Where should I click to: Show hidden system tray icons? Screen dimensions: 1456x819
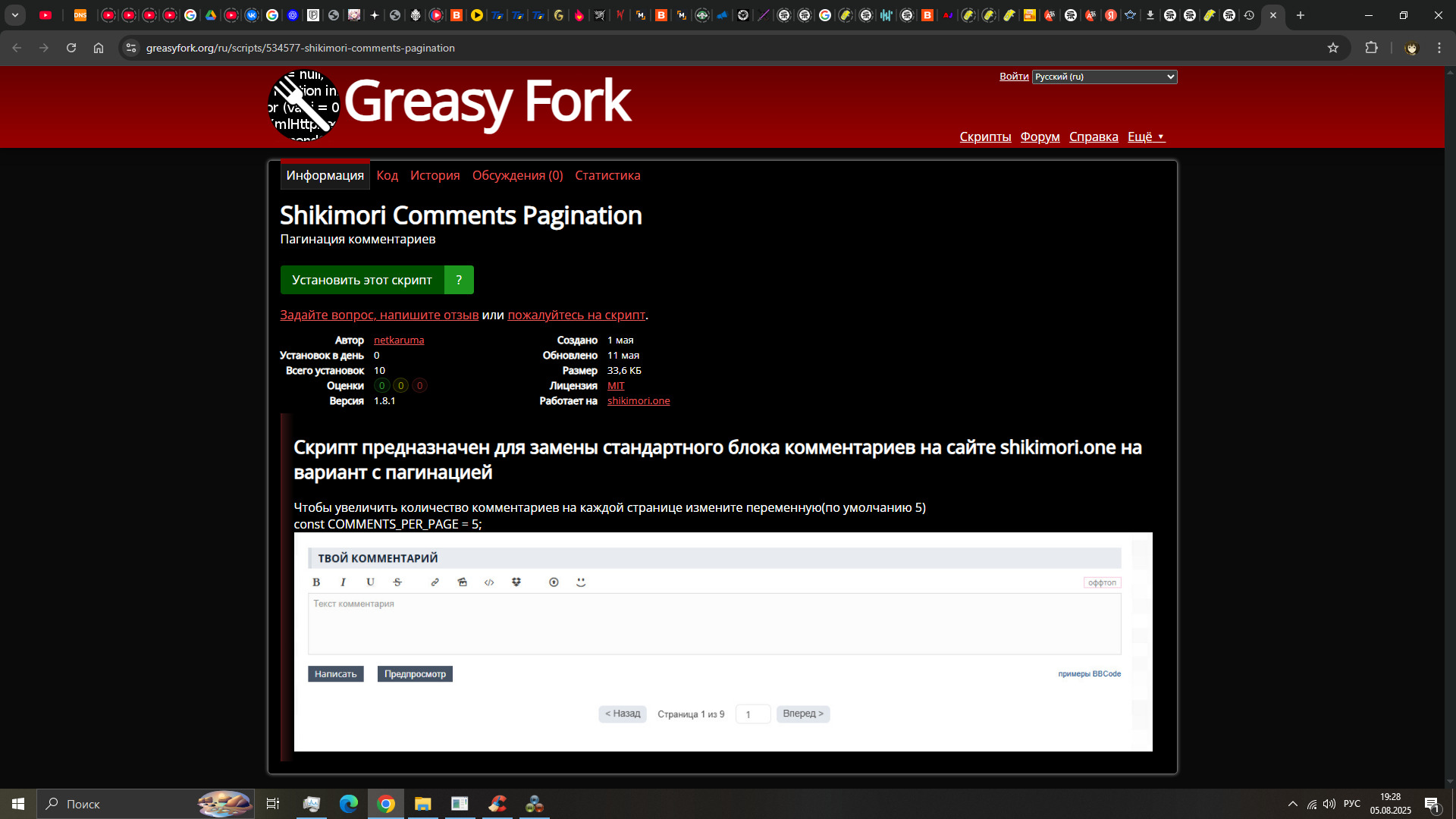[x=1292, y=804]
